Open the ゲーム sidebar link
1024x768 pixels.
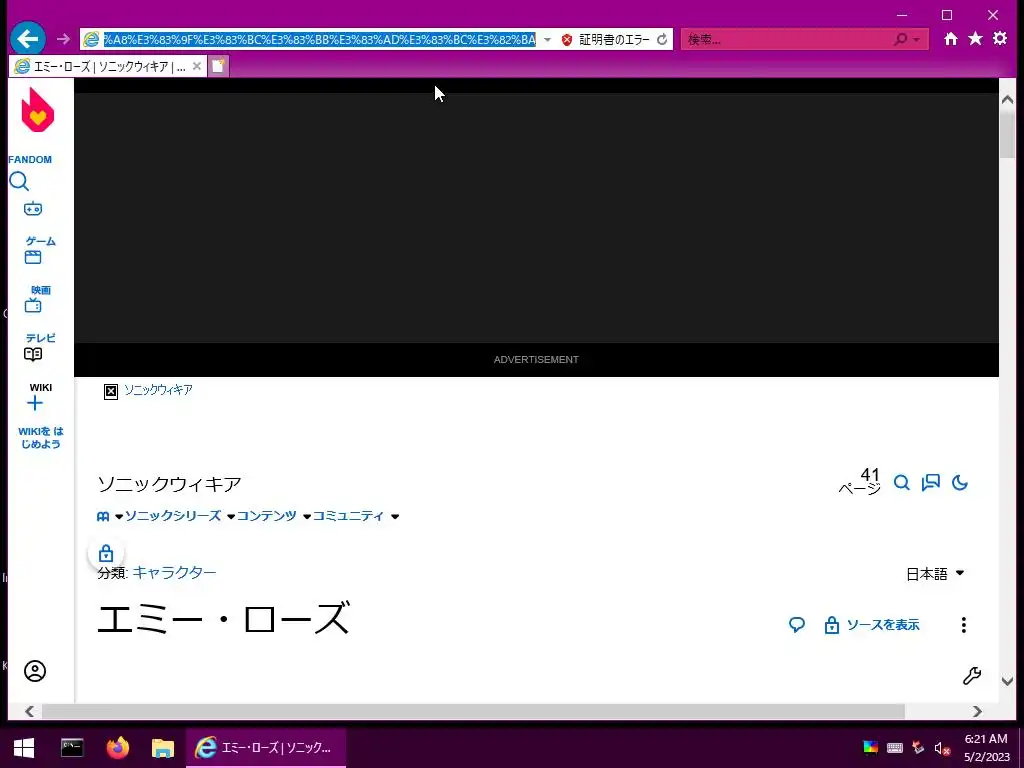(x=40, y=241)
